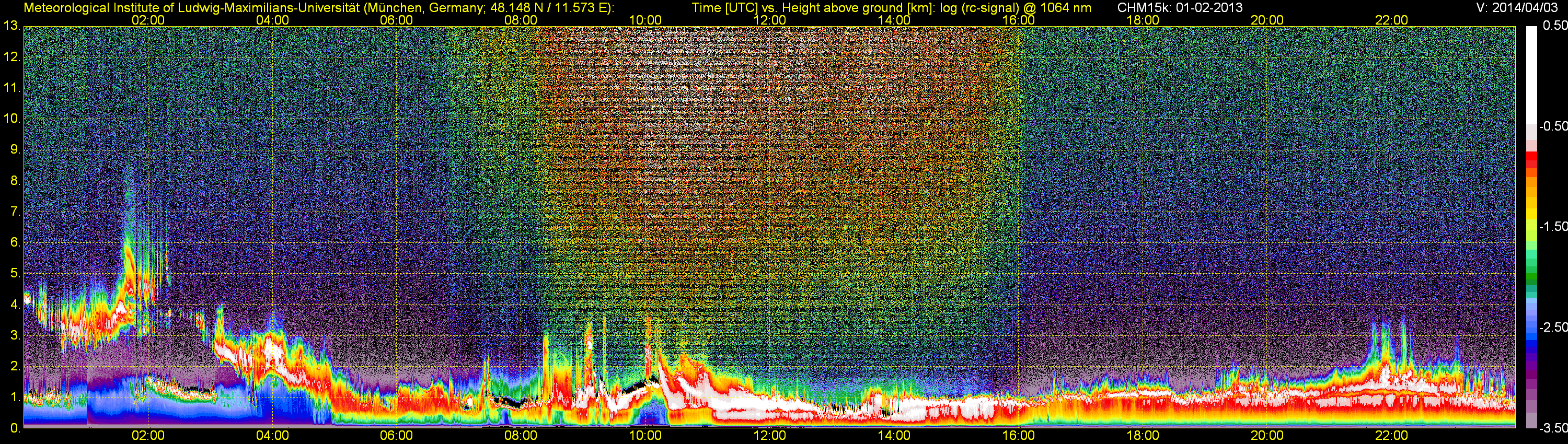The height and width of the screenshot is (444, 1568).
Task: Click the height axis label '8.'
Action: (15, 181)
